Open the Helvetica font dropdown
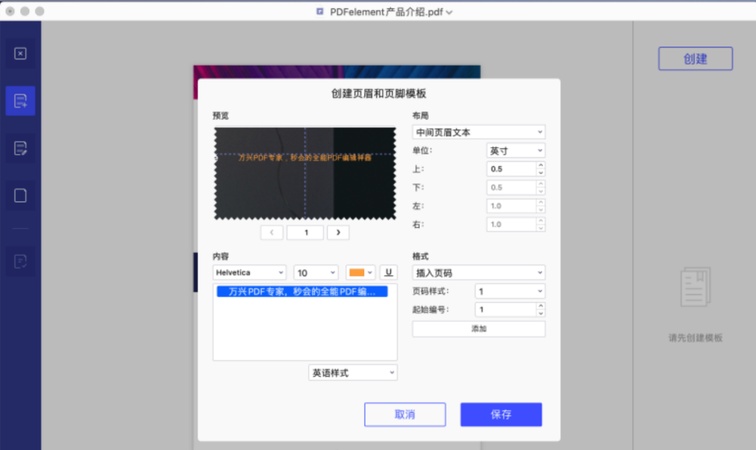Image resolution: width=756 pixels, height=450 pixels. pos(249,273)
